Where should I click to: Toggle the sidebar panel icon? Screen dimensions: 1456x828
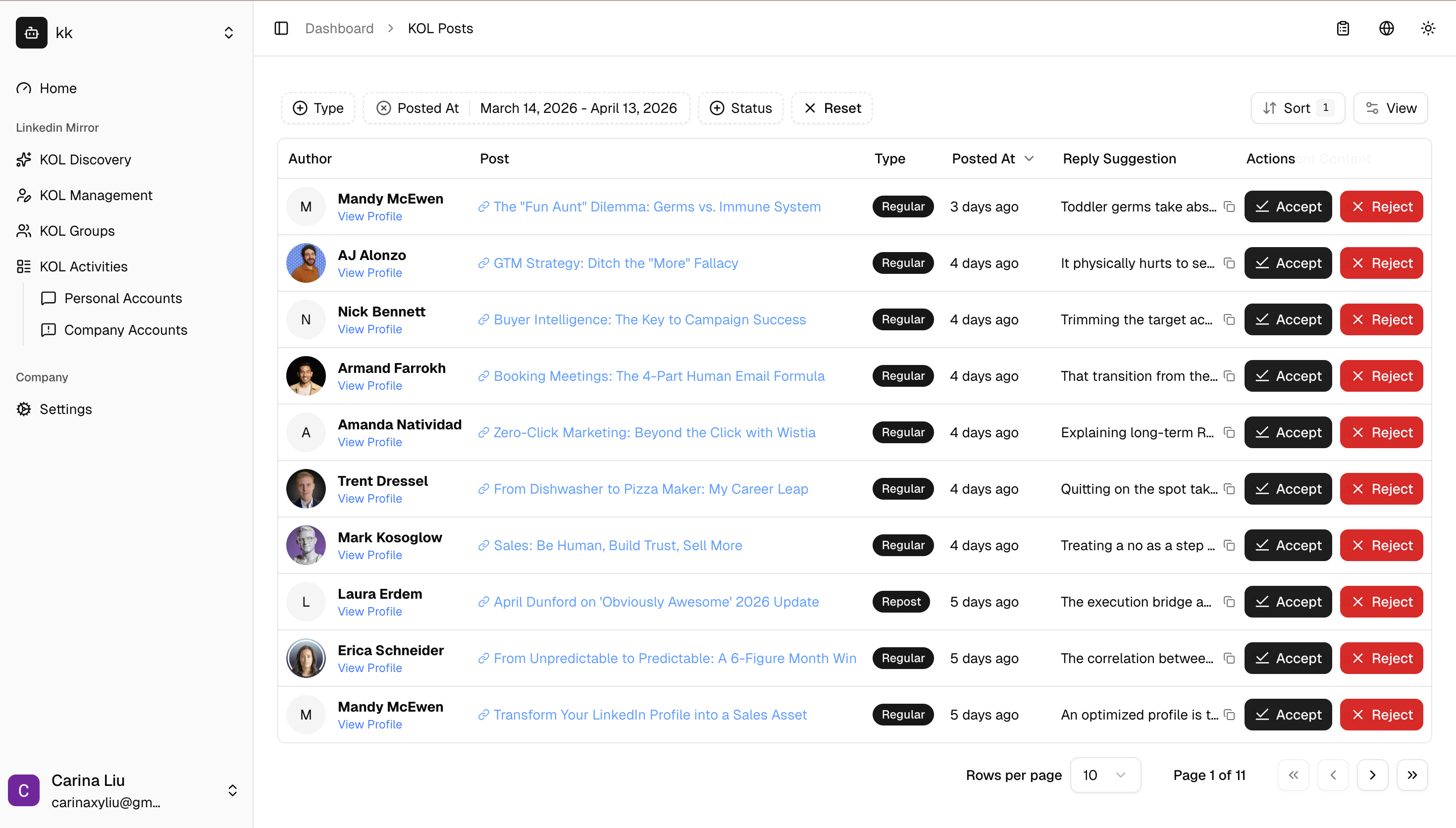tap(281, 28)
